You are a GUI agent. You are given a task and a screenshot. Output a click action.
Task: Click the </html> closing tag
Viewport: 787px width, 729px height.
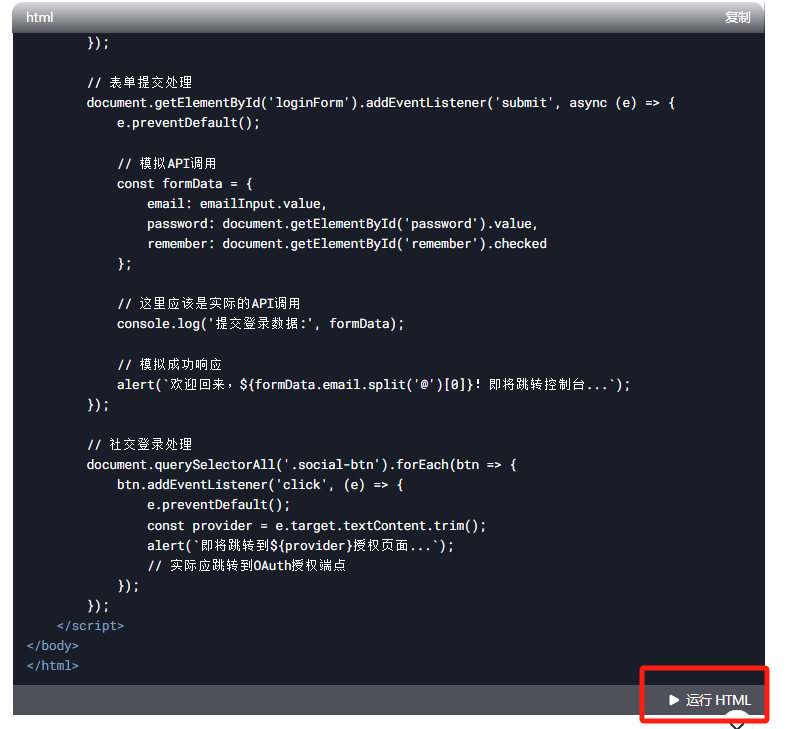pyautogui.click(x=53, y=666)
